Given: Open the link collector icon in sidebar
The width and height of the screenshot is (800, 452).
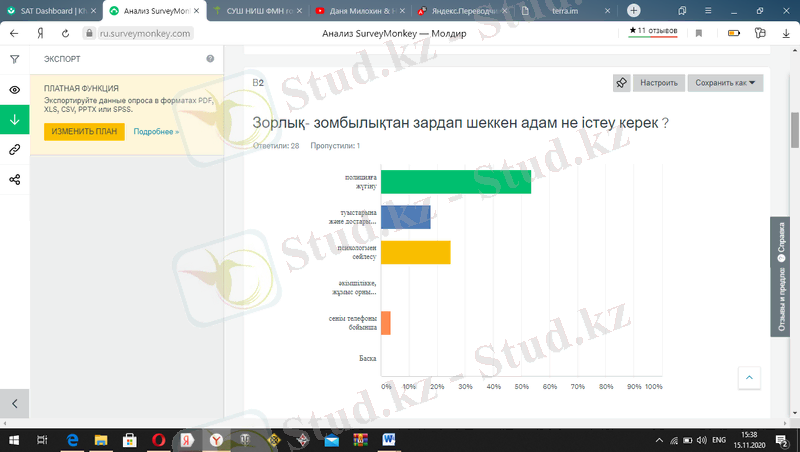Looking at the screenshot, I should pos(14,149).
